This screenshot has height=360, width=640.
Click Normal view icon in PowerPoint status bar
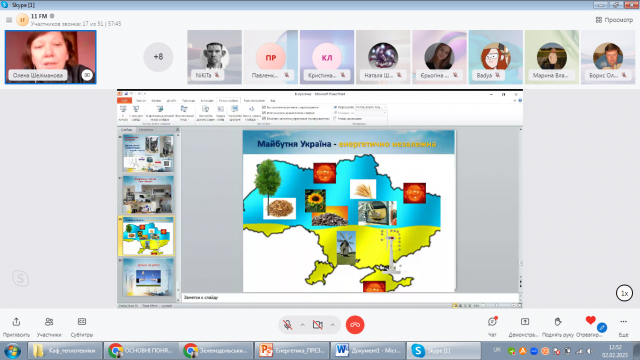(455, 305)
